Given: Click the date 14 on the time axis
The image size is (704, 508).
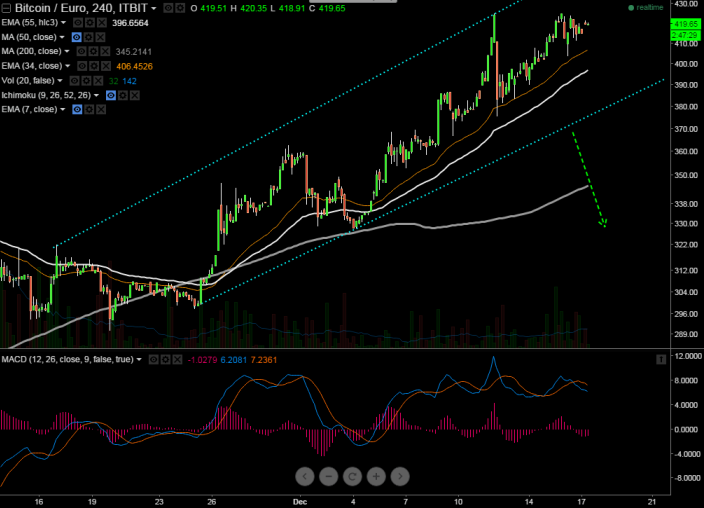Looking at the screenshot, I should click(x=529, y=502).
